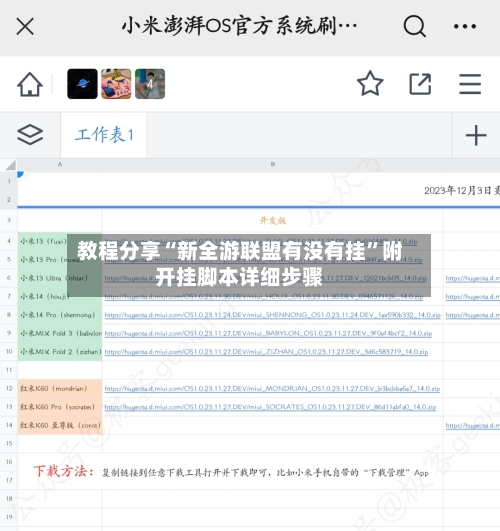500x531 pixels.
Task: Open the sheet layers list icon
Action: pyautogui.click(x=30, y=135)
